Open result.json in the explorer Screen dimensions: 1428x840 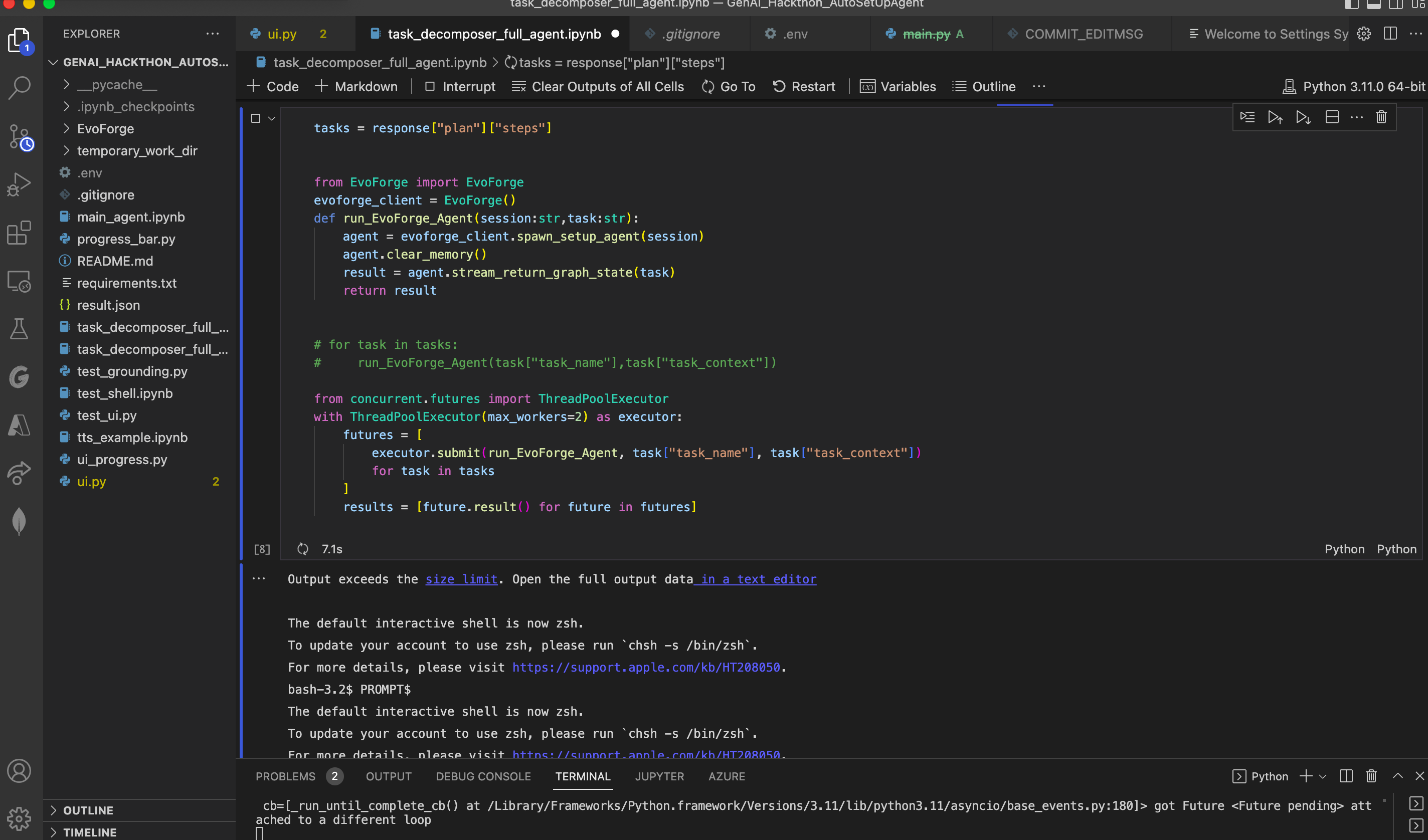pos(108,305)
